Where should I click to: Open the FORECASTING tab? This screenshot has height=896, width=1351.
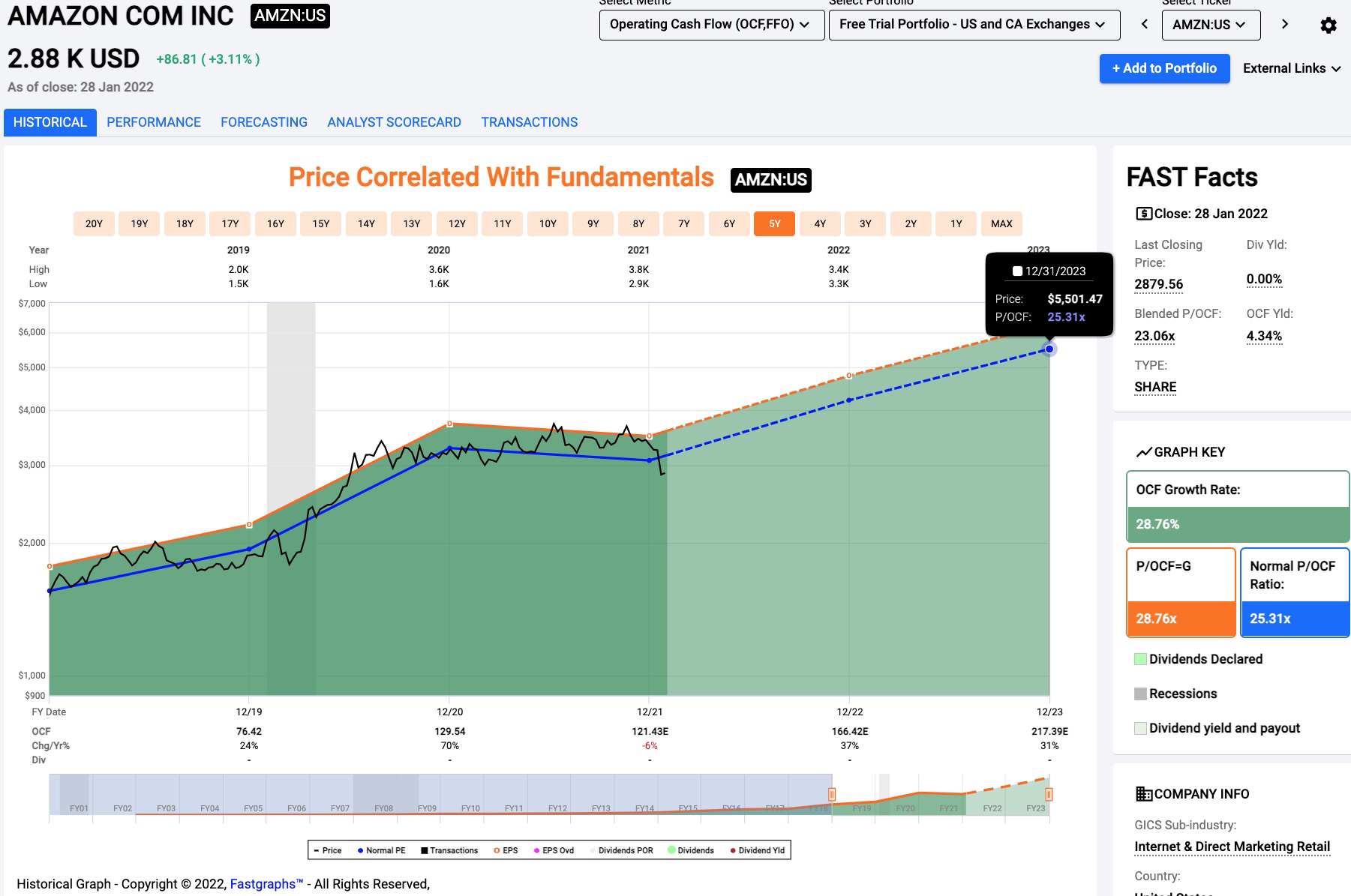pos(264,122)
